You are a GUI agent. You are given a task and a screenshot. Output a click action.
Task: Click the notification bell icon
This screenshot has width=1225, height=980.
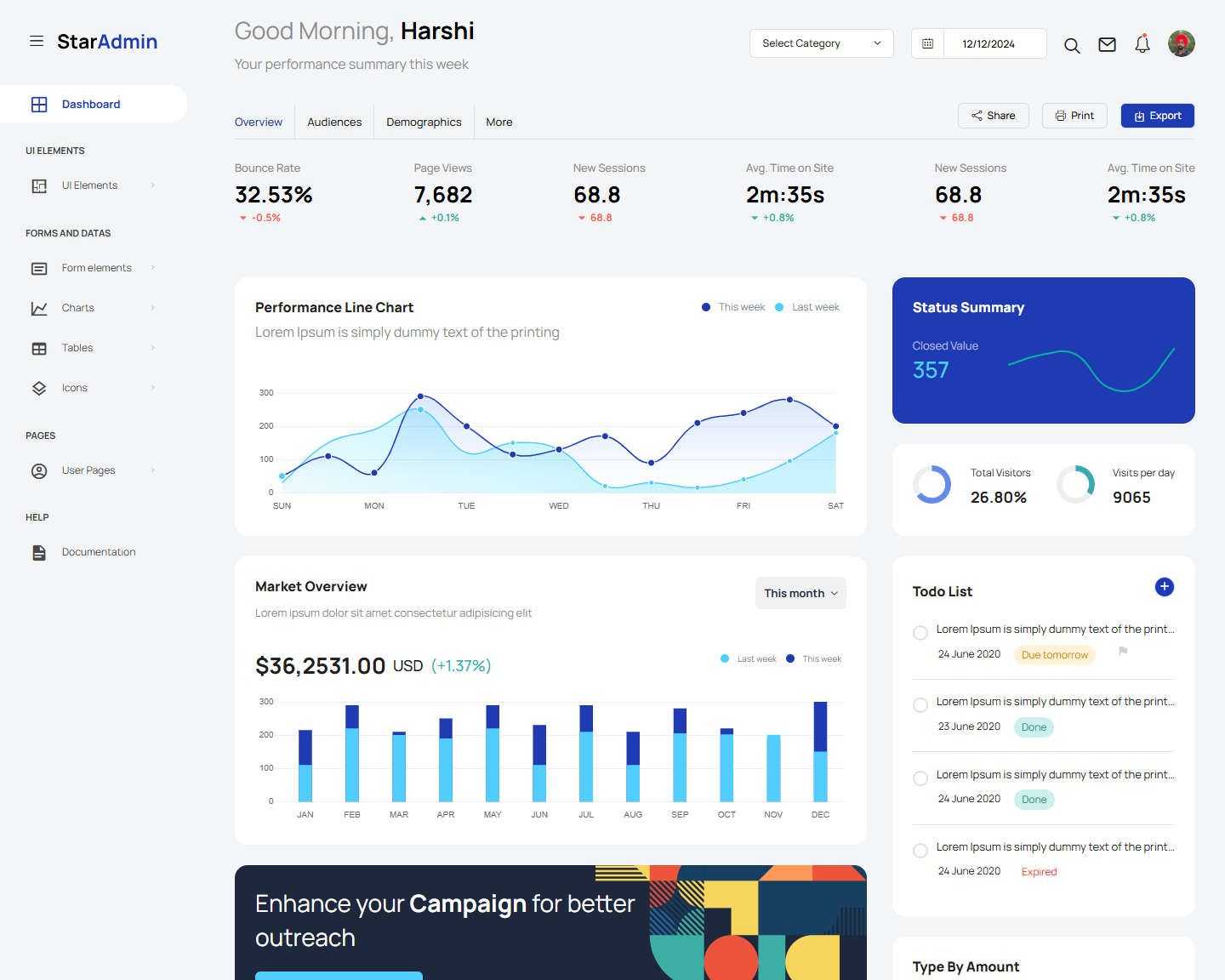pyautogui.click(x=1142, y=44)
